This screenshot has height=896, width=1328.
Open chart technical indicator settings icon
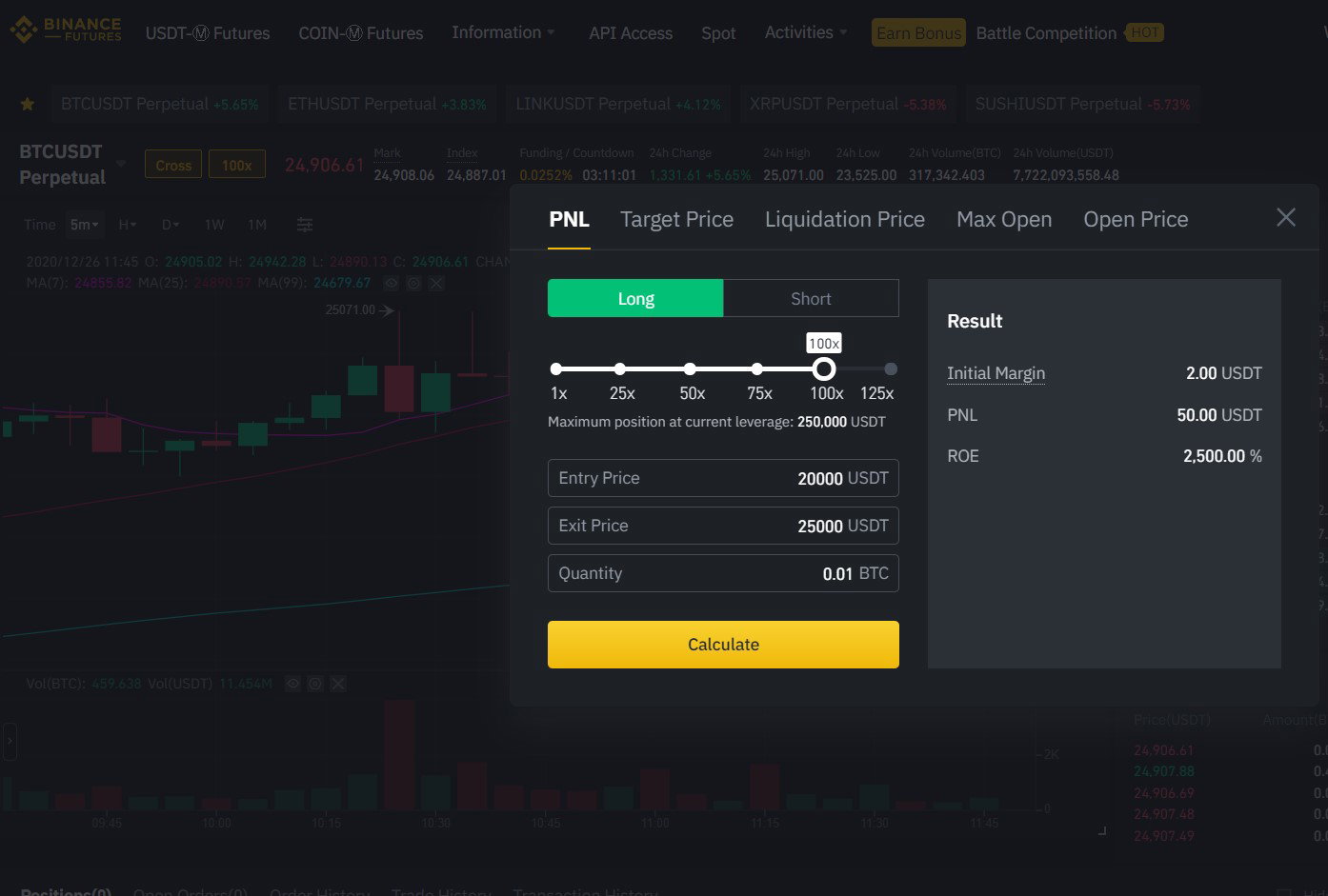(x=305, y=225)
